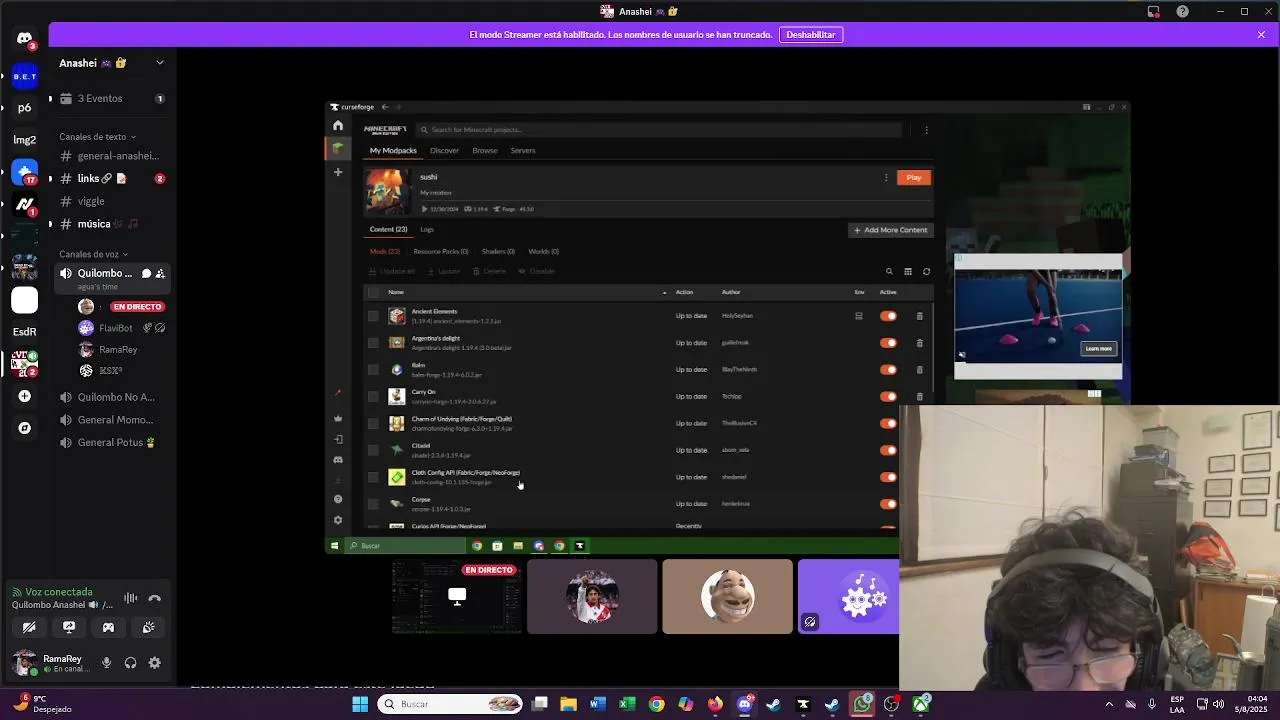Collapse the Canales de voz category
This screenshot has width=1280, height=720.
coord(93,254)
